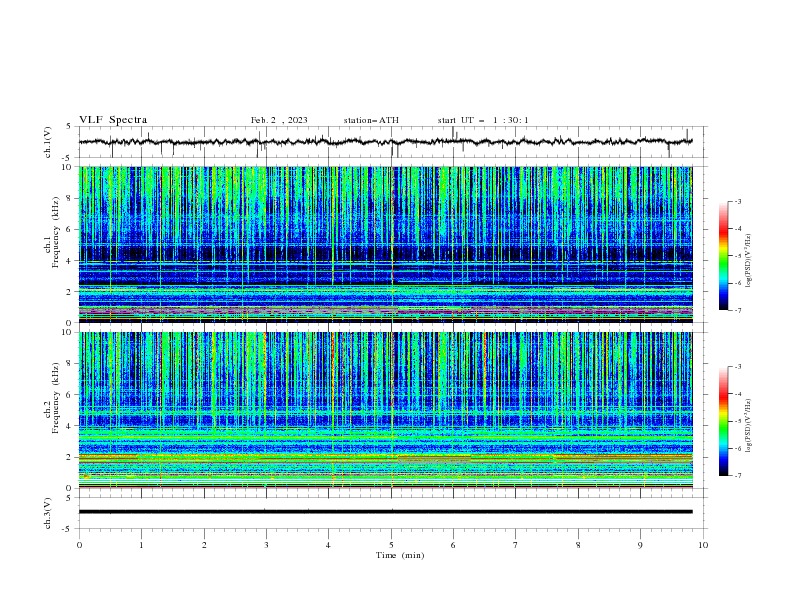792x612 pixels.
Task: Select the "Feb. 2 , 2023" date text
Action: (279, 120)
